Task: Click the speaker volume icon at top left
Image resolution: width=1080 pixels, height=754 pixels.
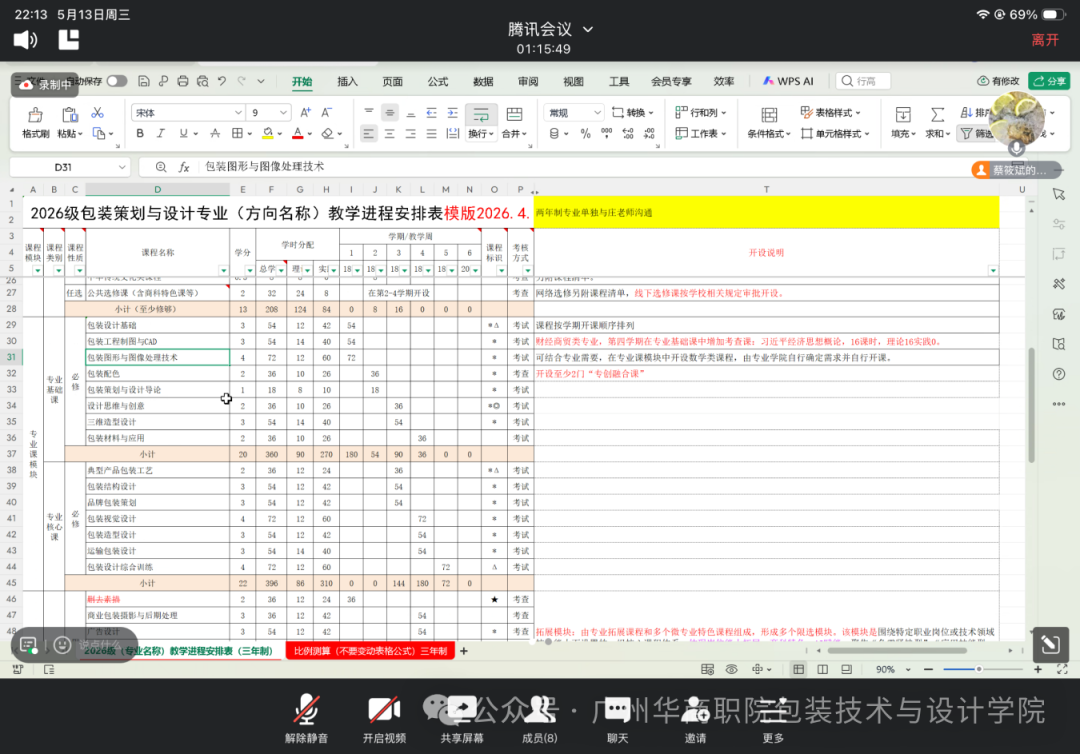Action: (x=25, y=40)
